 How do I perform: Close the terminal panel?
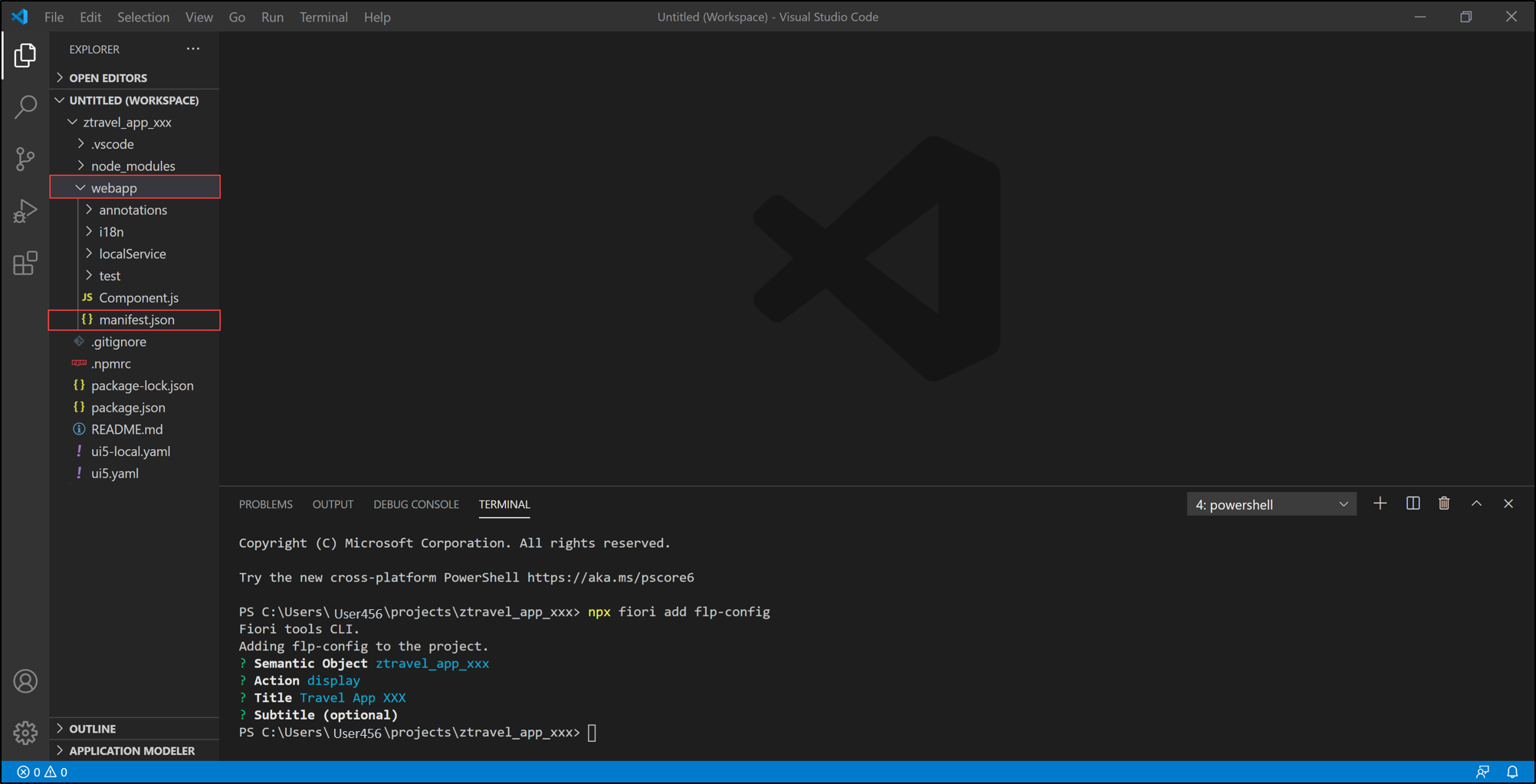coord(1508,504)
